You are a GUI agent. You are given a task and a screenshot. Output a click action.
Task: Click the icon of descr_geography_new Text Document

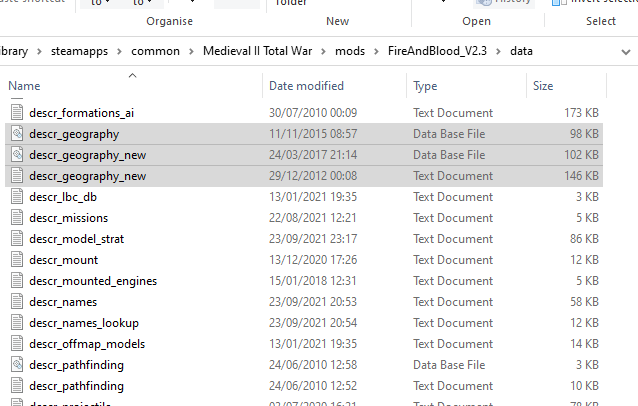click(x=17, y=176)
